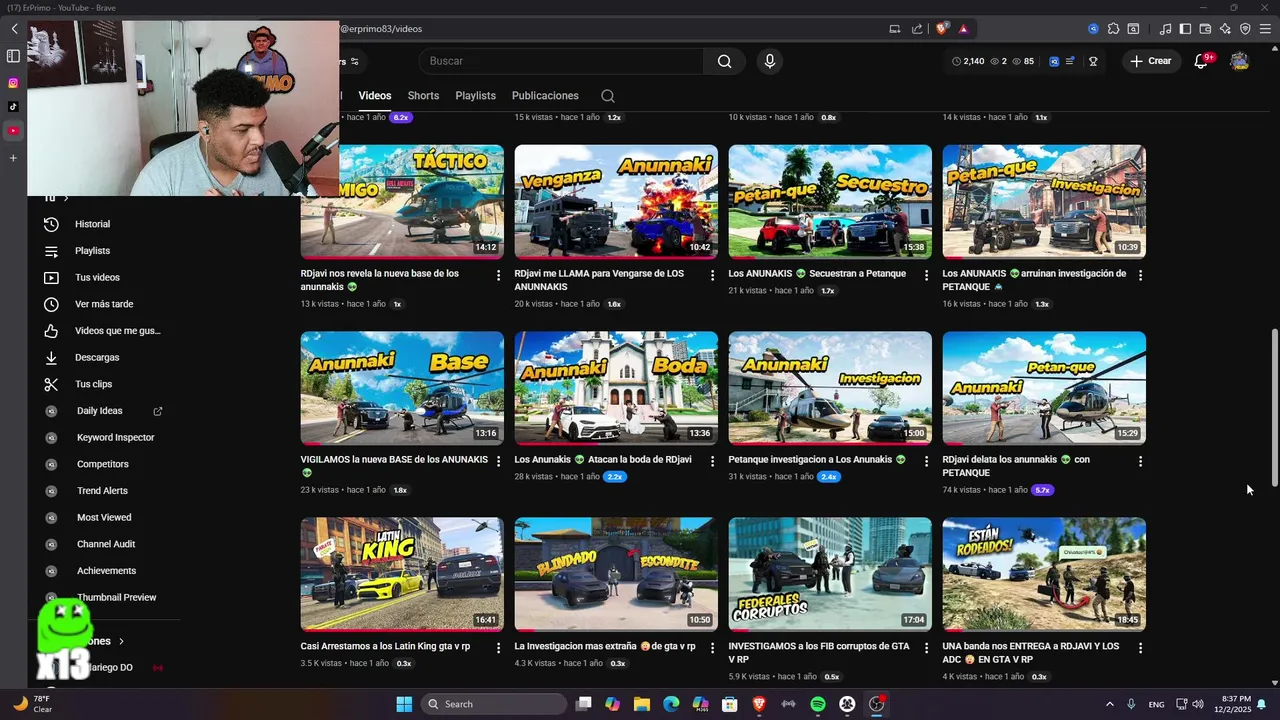This screenshot has height=720, width=1280.
Task: Open options for 'VIGILAMOS la nueva BASE' video
Action: point(498,461)
